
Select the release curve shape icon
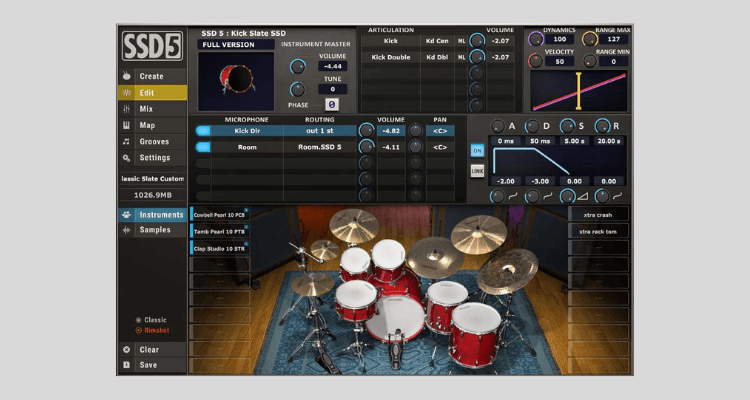click(x=618, y=196)
